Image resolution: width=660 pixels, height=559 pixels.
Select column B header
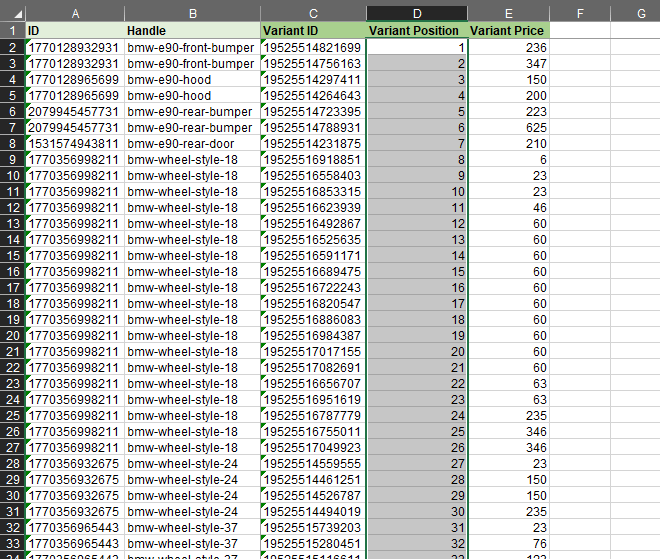click(x=193, y=14)
